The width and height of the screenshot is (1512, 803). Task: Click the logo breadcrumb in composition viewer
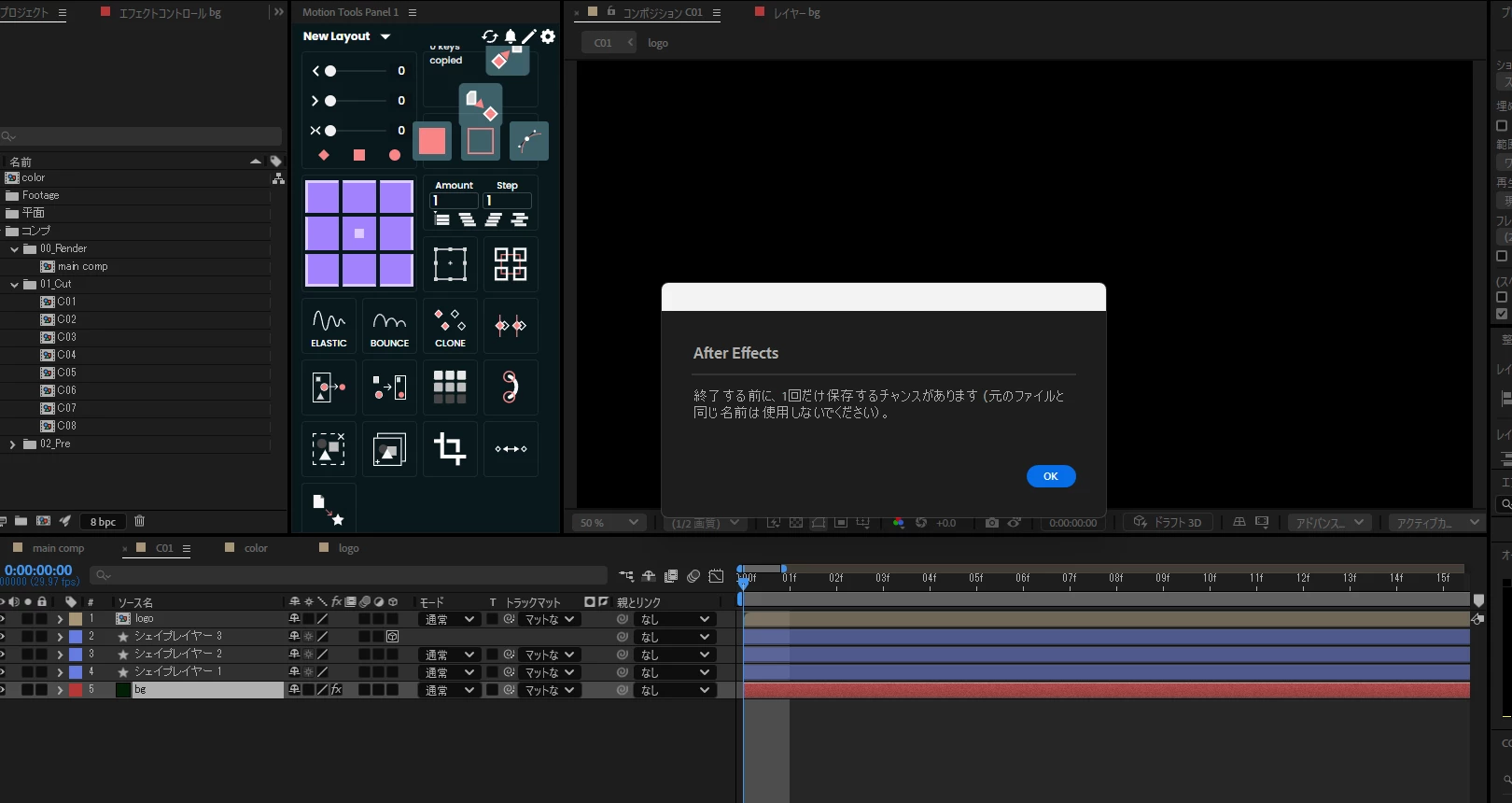pos(658,43)
